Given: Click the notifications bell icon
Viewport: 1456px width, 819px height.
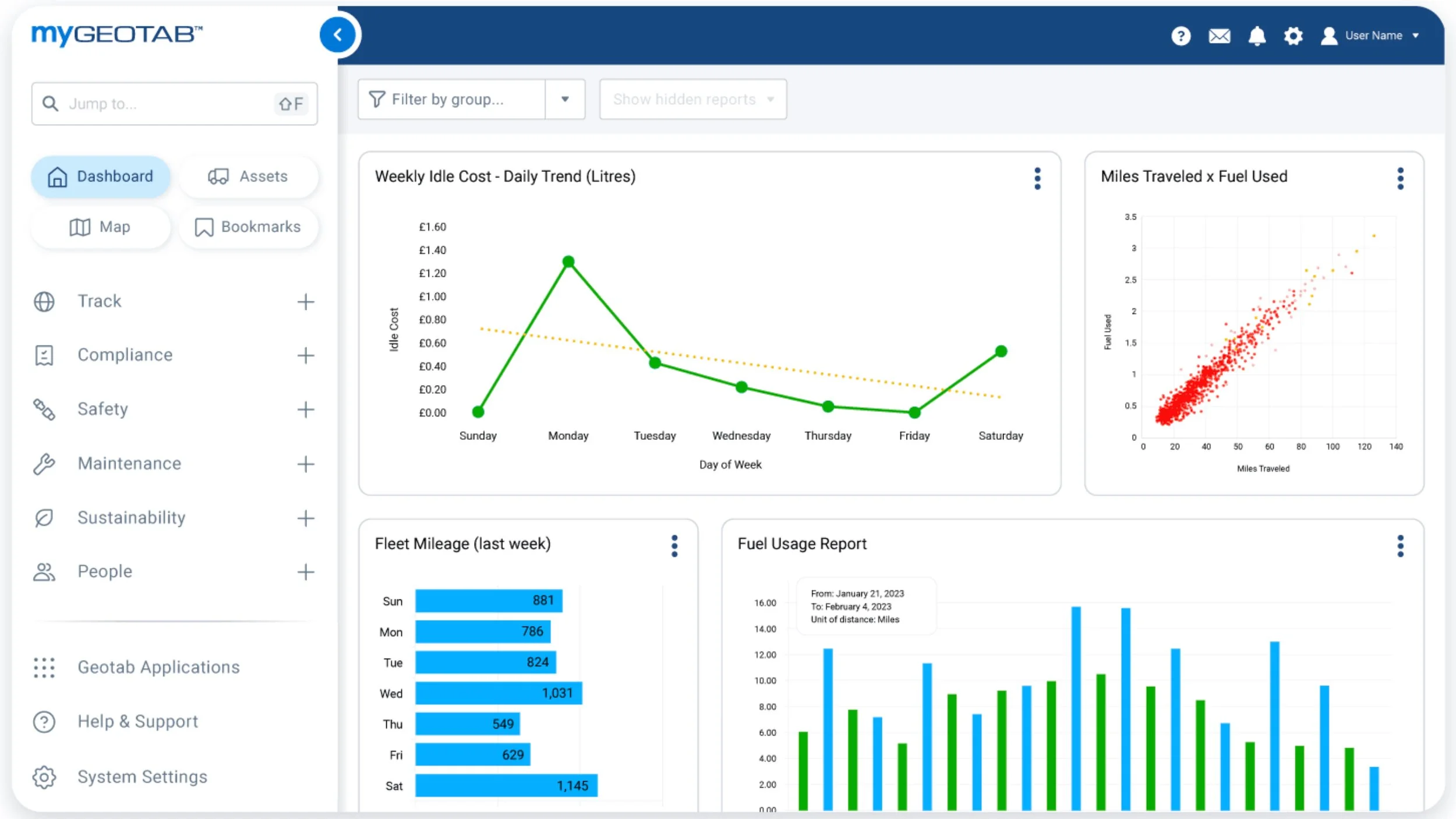Looking at the screenshot, I should point(1257,36).
